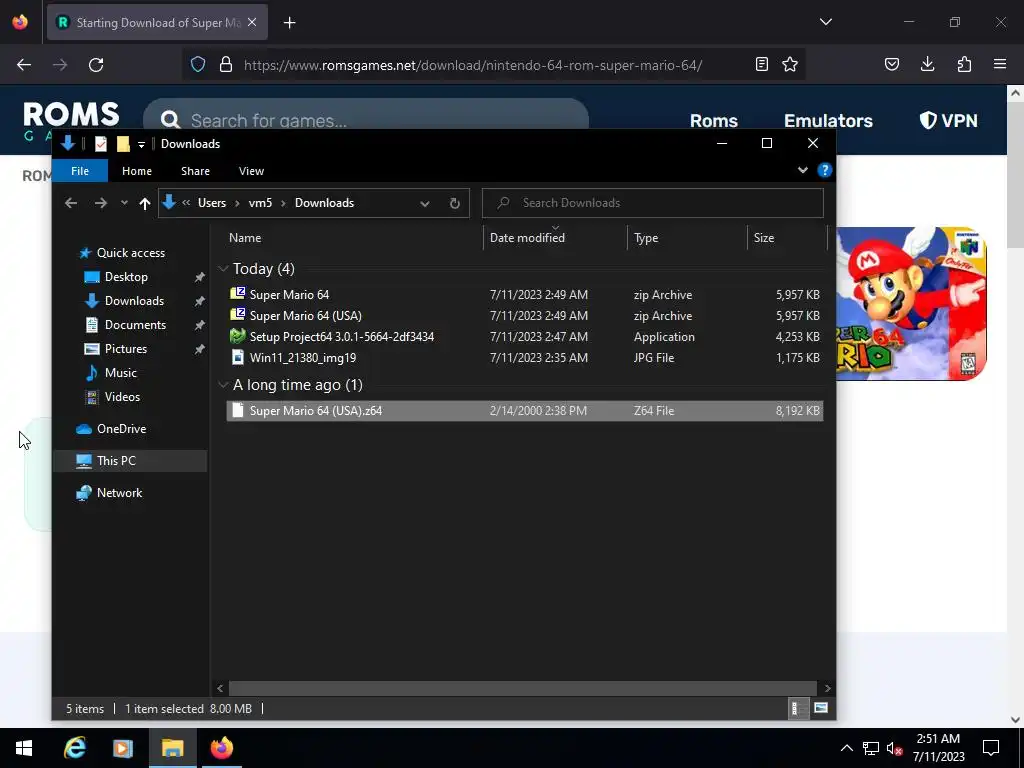Image resolution: width=1024 pixels, height=768 pixels.
Task: Select Win11_21380_img19 JPG file
Action: click(x=524, y=357)
